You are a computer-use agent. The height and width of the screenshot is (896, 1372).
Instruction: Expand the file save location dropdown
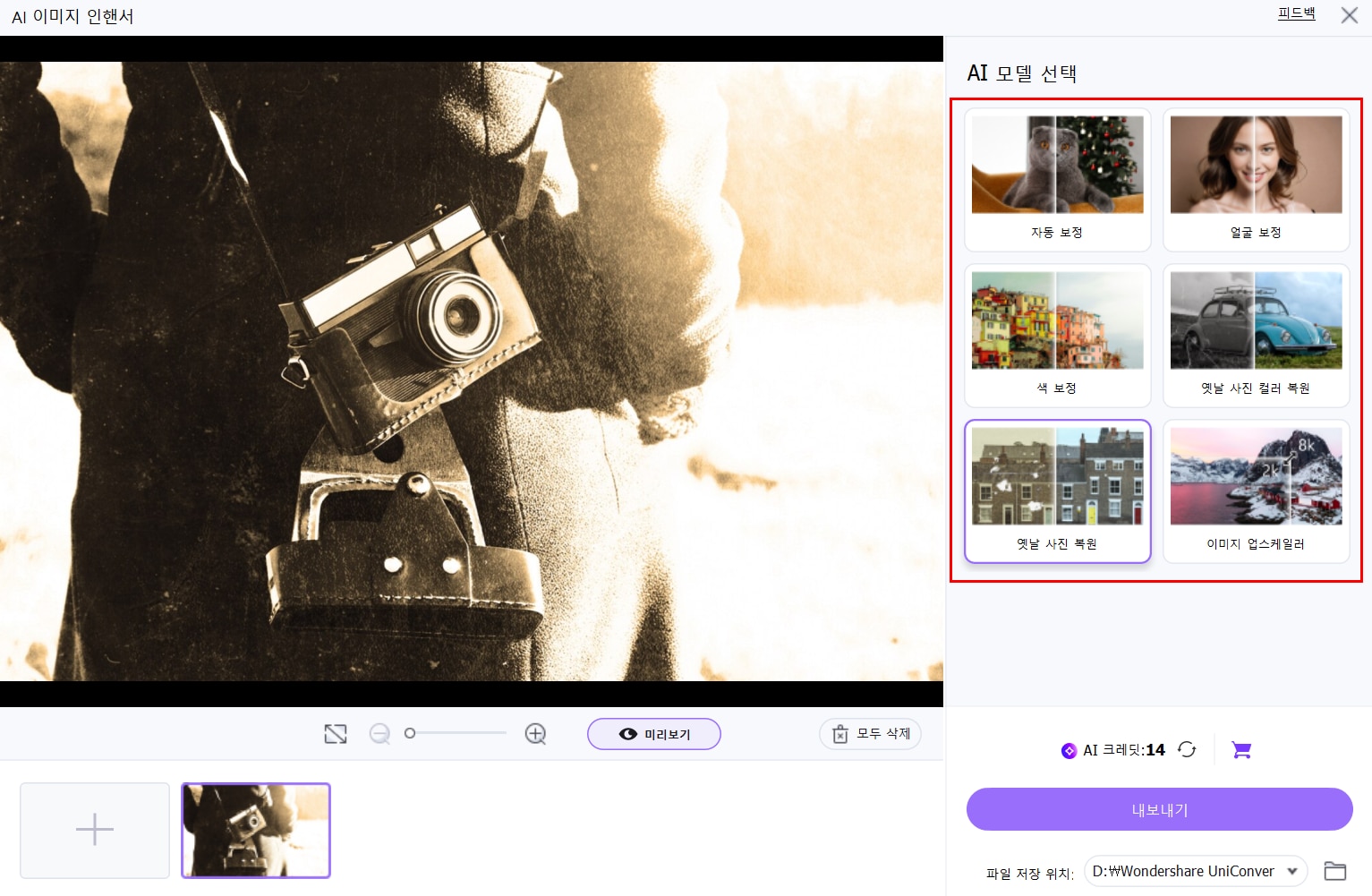point(1291,871)
